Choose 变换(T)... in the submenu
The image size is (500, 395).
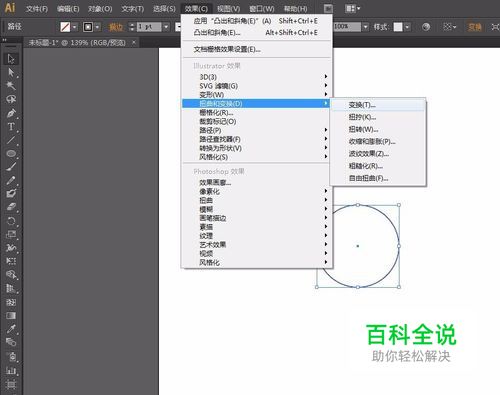point(378,105)
